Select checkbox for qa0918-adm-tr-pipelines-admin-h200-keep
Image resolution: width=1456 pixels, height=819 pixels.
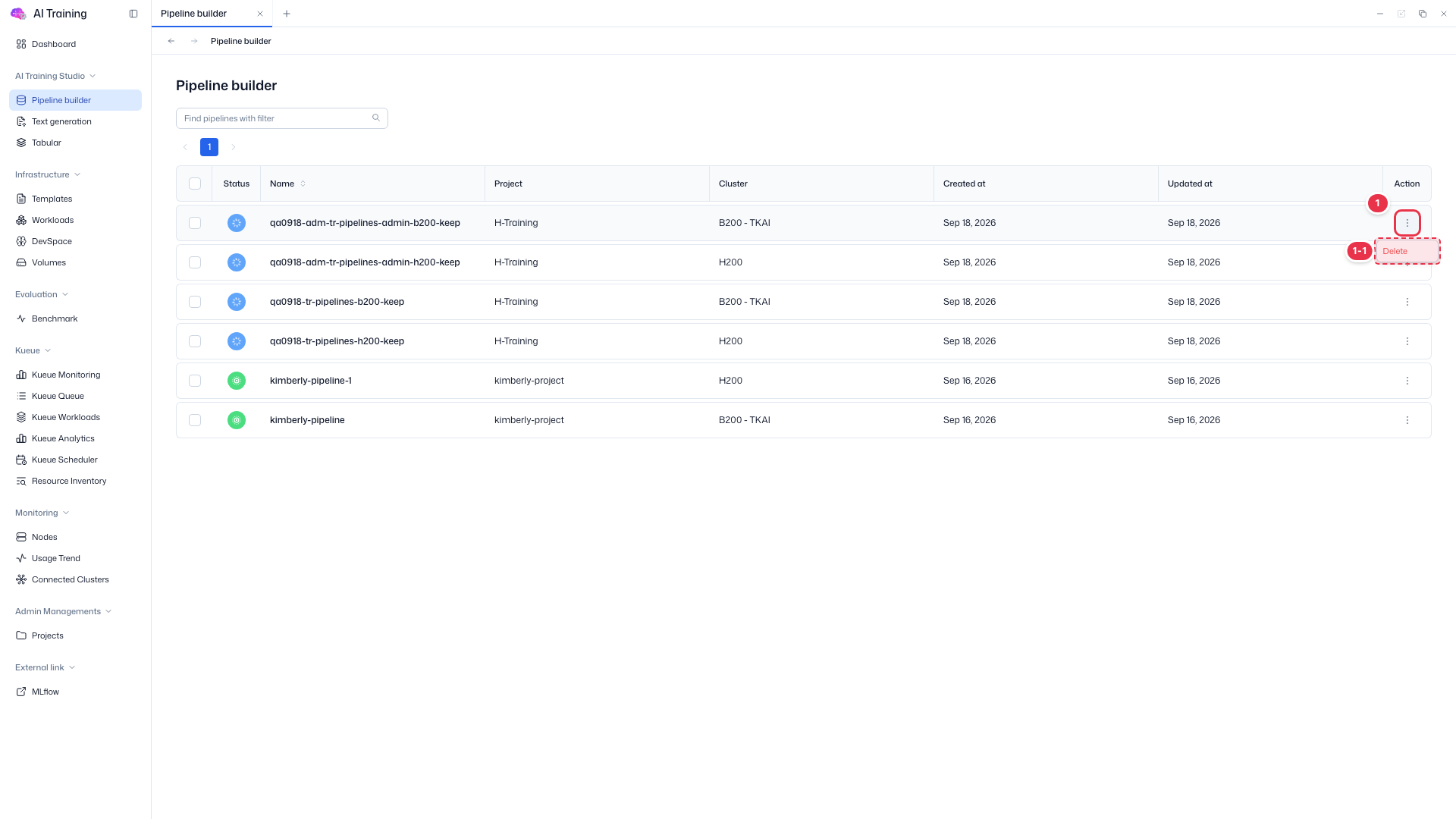click(x=195, y=262)
